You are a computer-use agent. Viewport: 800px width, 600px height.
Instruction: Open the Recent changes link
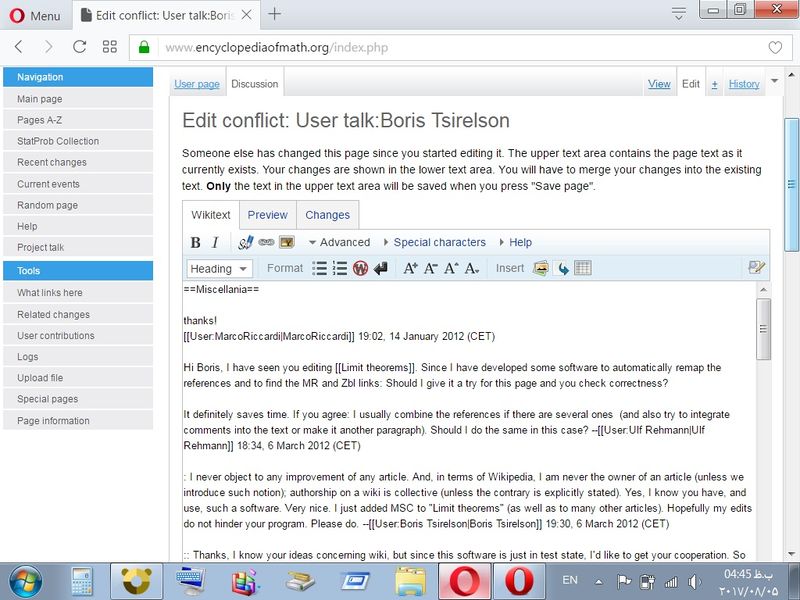pos(52,162)
